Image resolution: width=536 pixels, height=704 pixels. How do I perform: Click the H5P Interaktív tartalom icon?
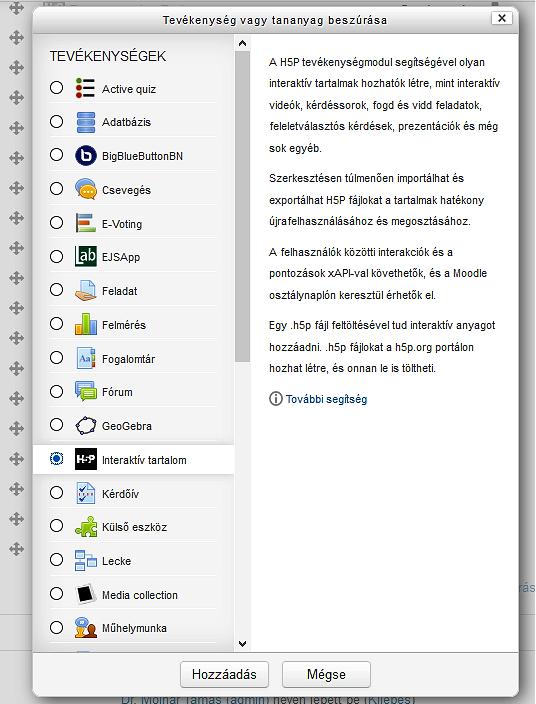(x=85, y=459)
